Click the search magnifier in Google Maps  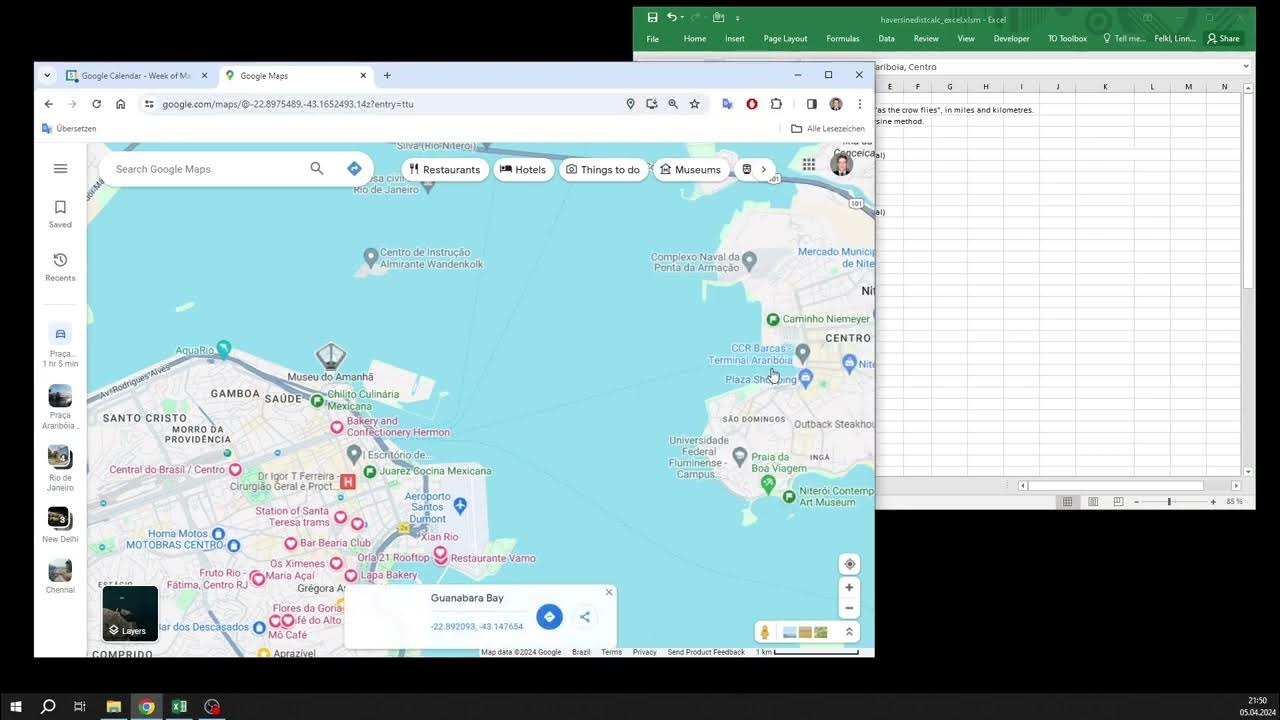click(317, 169)
